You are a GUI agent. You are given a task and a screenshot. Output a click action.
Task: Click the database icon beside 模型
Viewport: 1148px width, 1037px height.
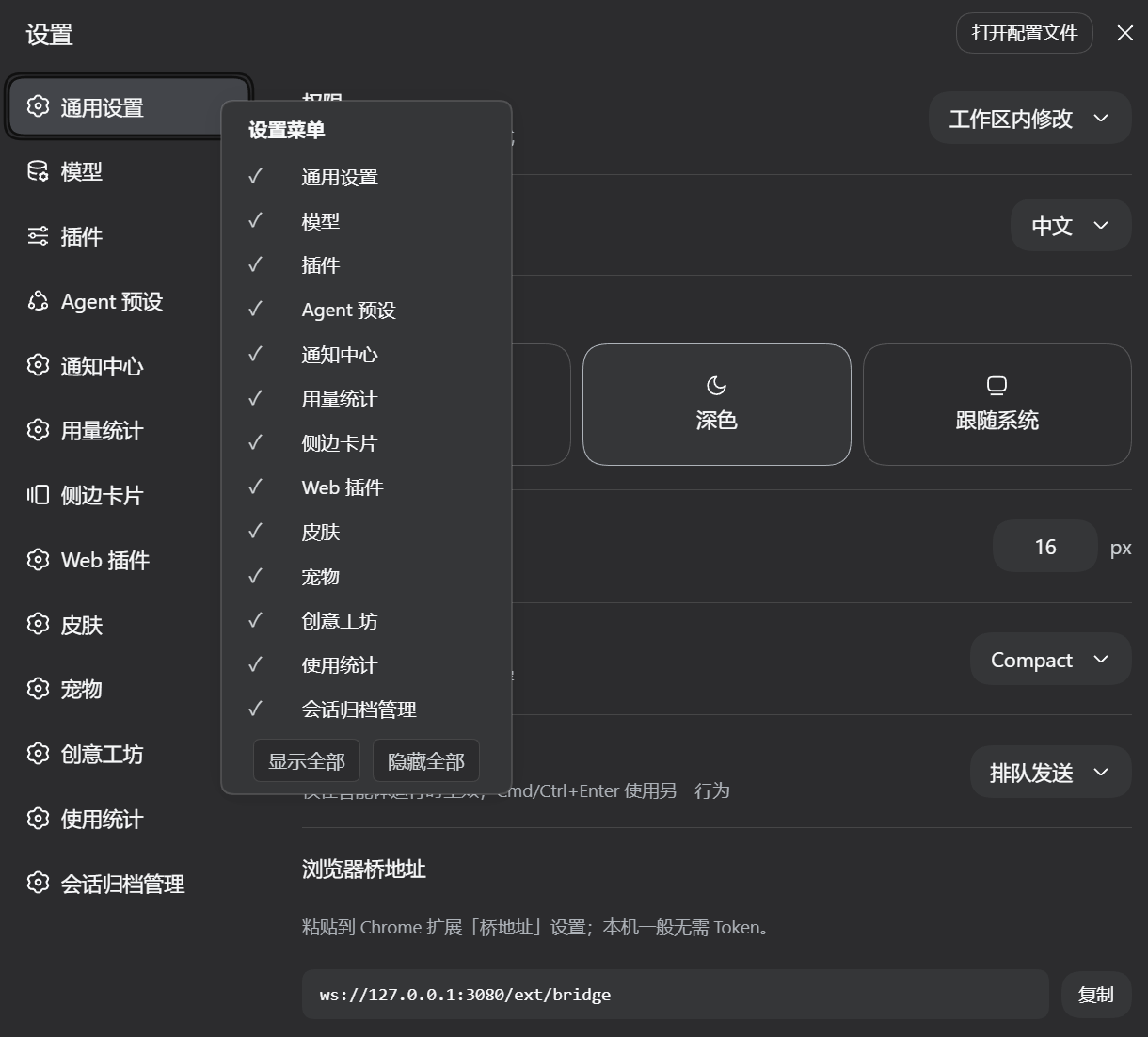pos(38,171)
